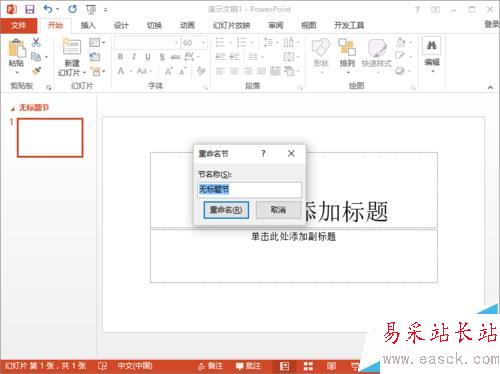This screenshot has height=374, width=500.
Task: Open the Arrange objects icon
Action: pyautogui.click(x=347, y=47)
